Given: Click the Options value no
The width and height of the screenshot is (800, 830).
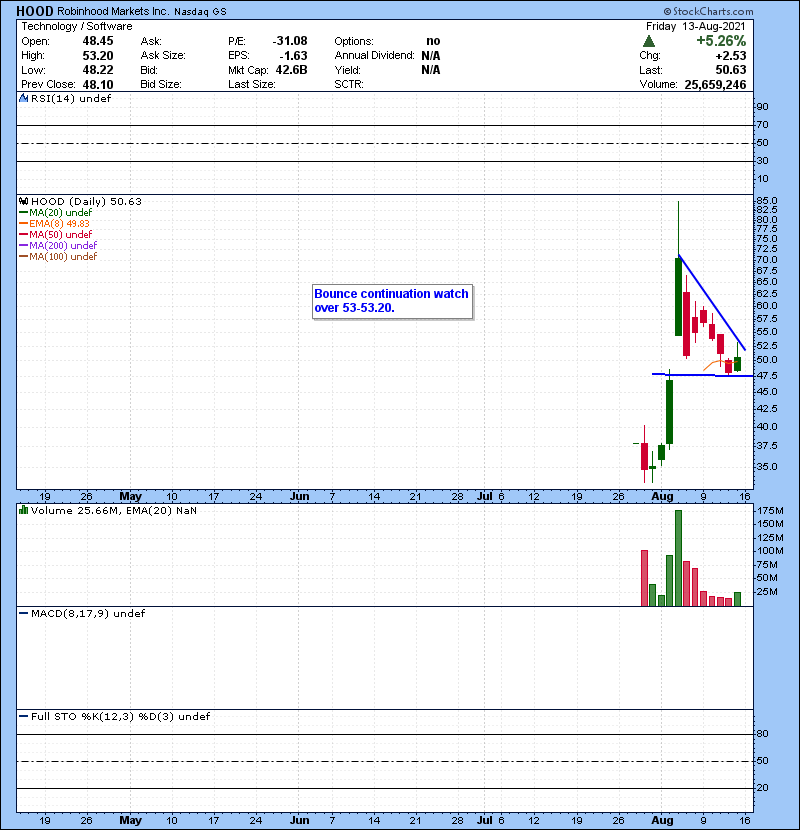Looking at the screenshot, I should [433, 41].
